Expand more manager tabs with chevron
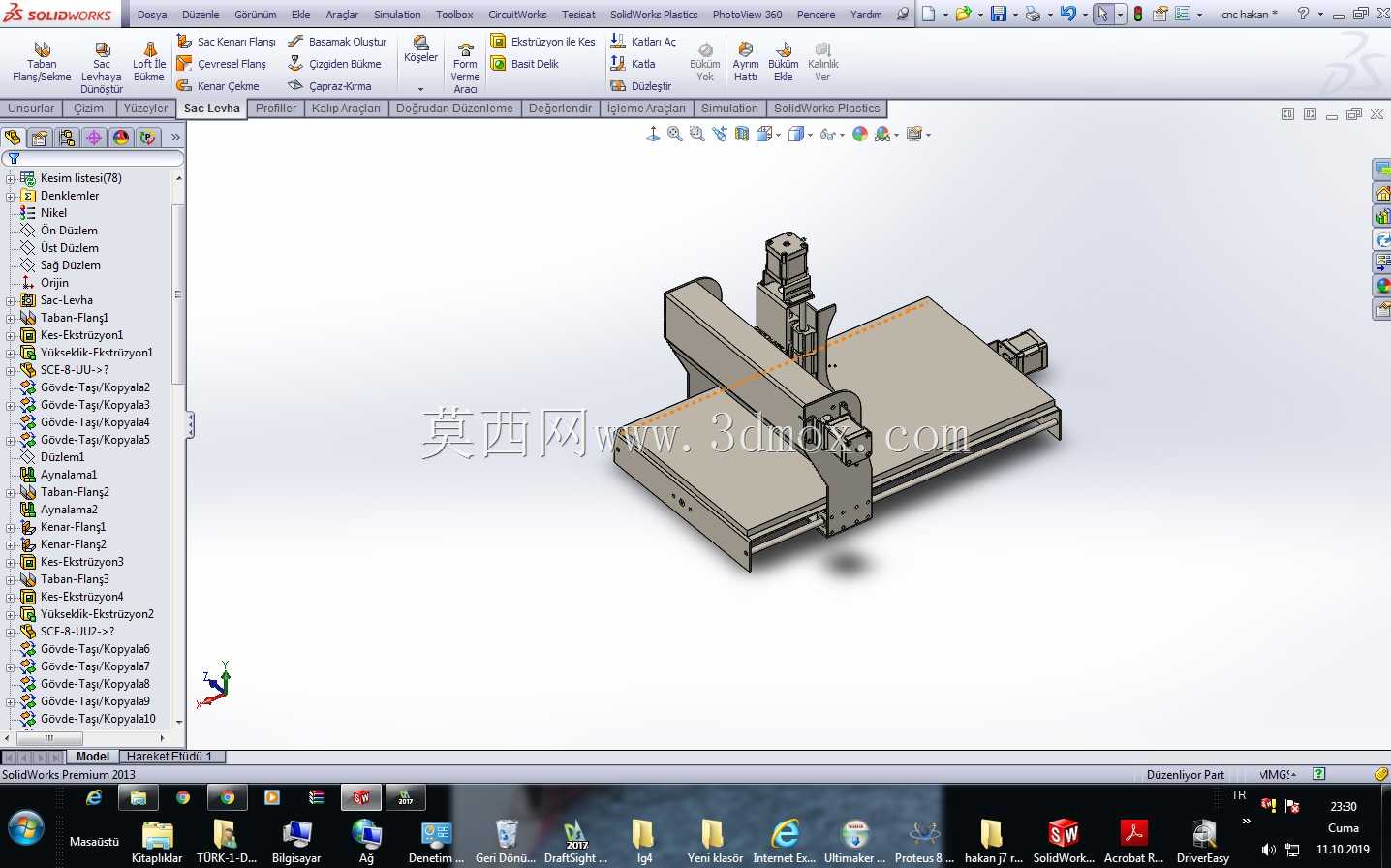This screenshot has height=868, width=1391. click(x=175, y=138)
